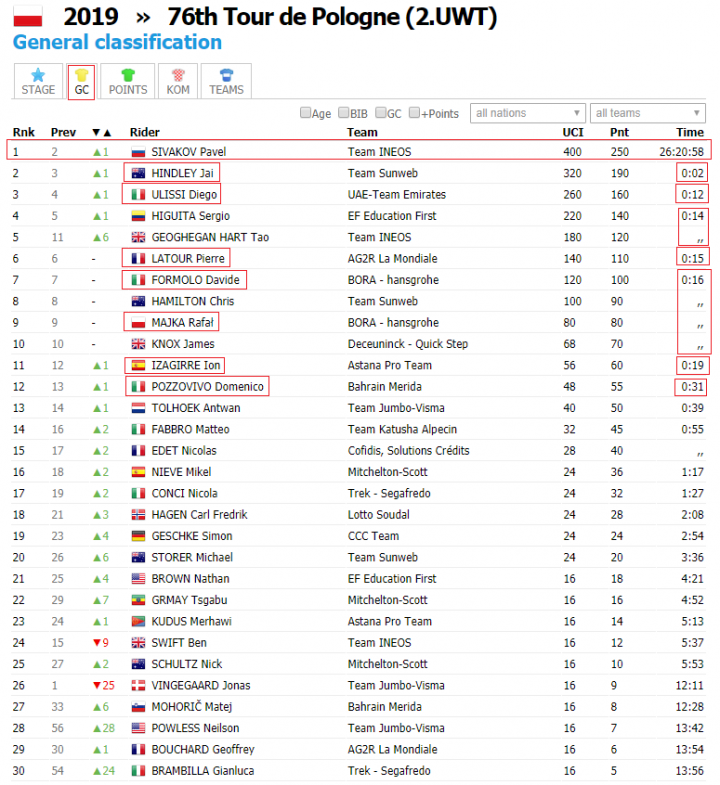
Task: Open 76th Tour de Pologne race link
Action: [x=332, y=17]
